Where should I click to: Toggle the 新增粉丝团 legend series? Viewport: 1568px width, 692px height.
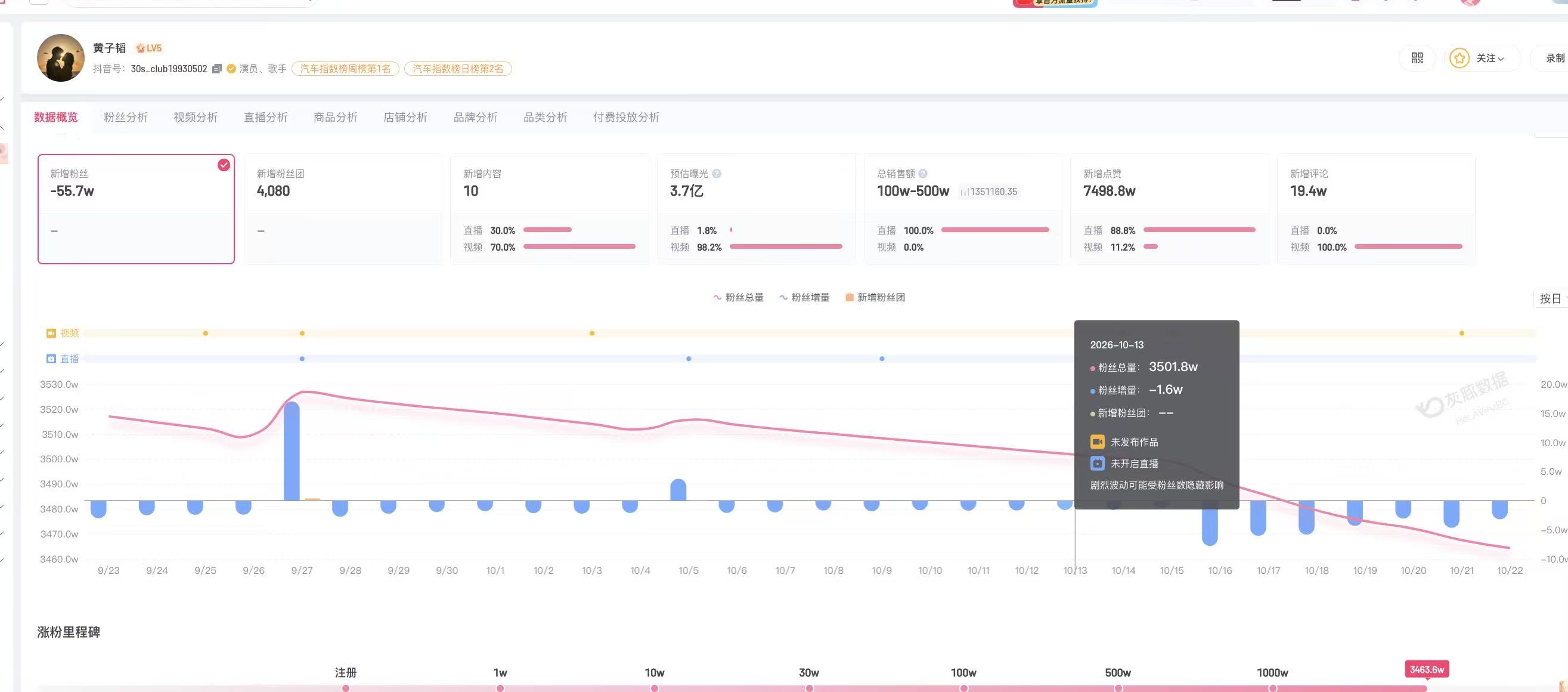(875, 297)
